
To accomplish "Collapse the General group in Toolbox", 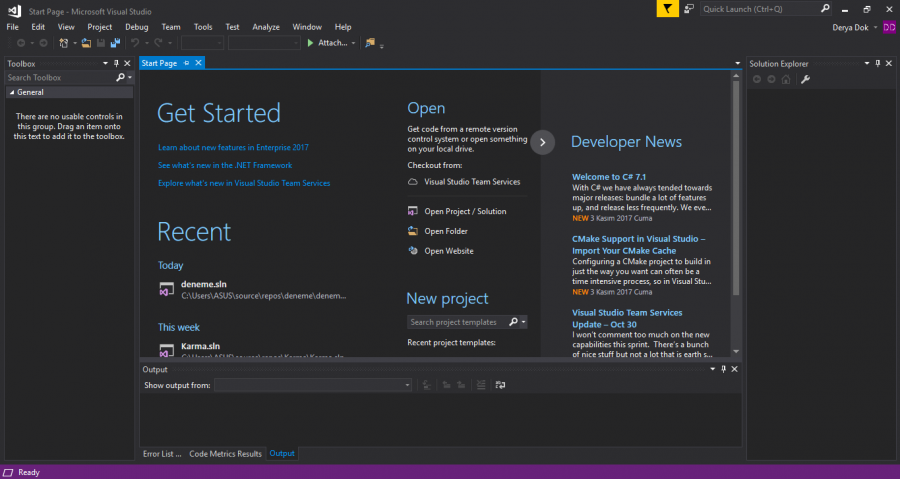I will (x=12, y=92).
